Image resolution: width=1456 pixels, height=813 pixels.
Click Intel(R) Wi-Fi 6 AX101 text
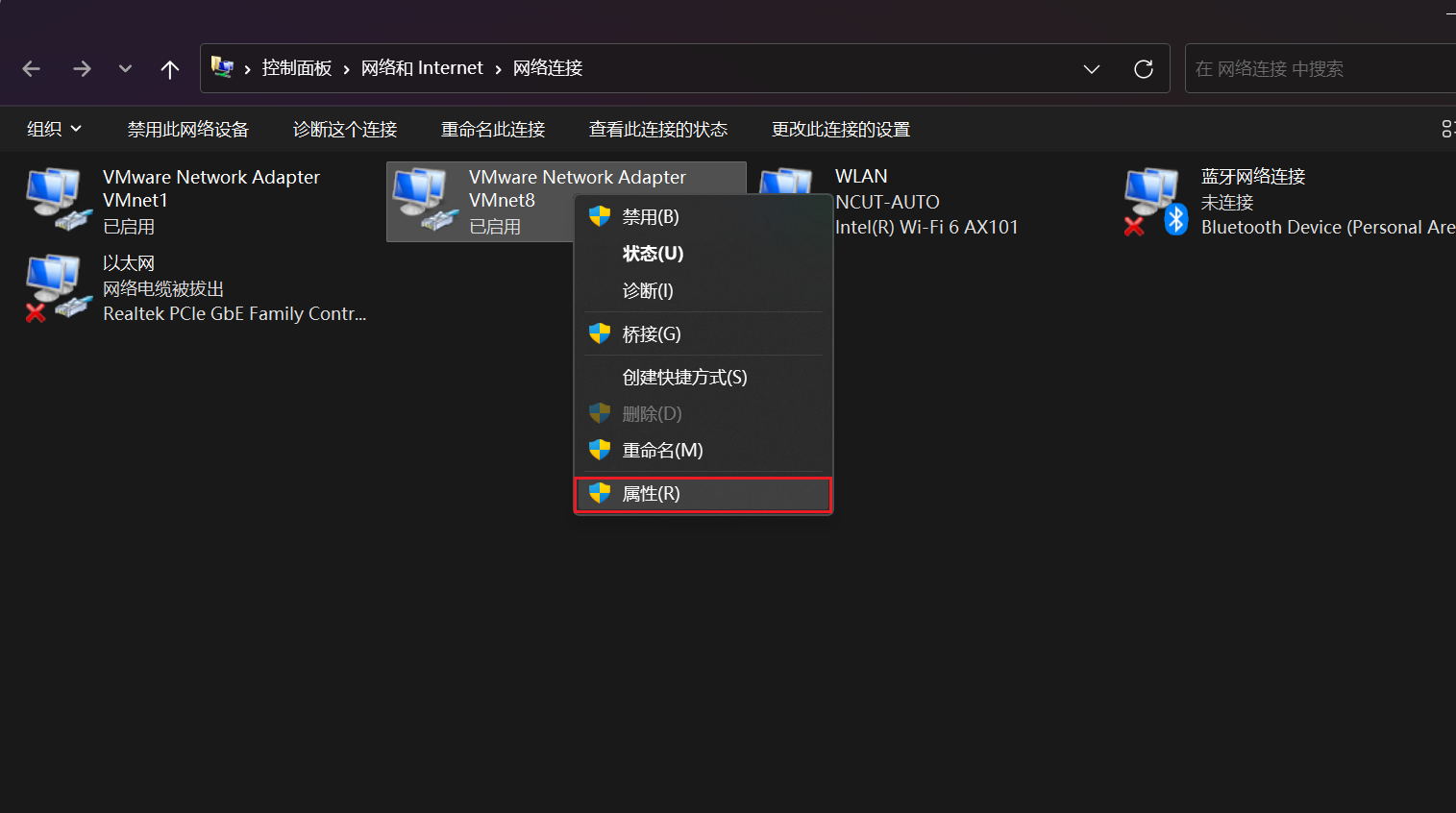tap(926, 227)
